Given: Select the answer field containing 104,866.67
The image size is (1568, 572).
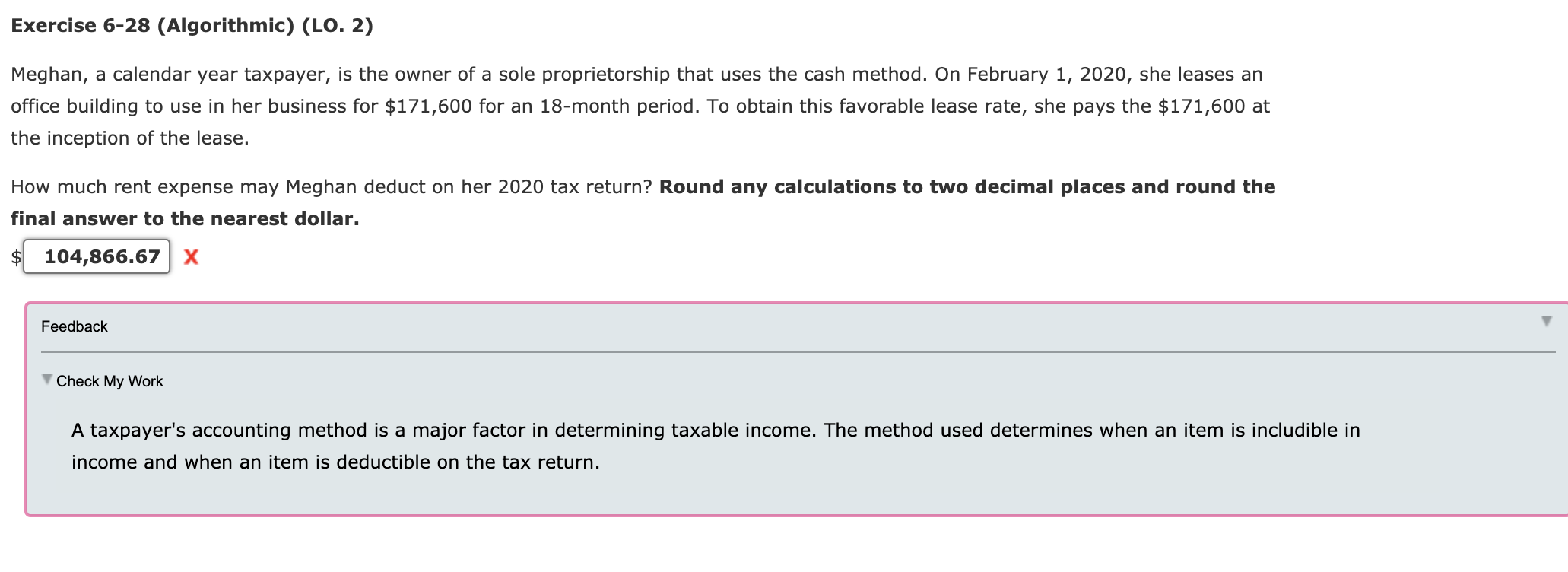Looking at the screenshot, I should pos(96,256).
